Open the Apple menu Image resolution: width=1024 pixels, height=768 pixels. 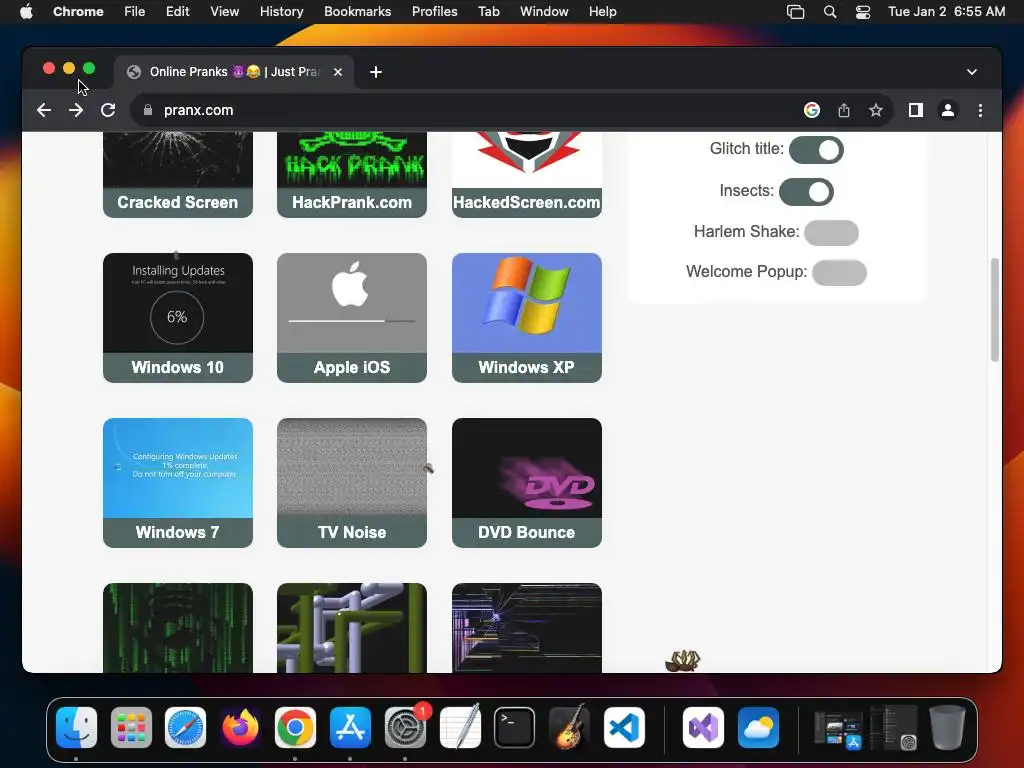[x=26, y=12]
